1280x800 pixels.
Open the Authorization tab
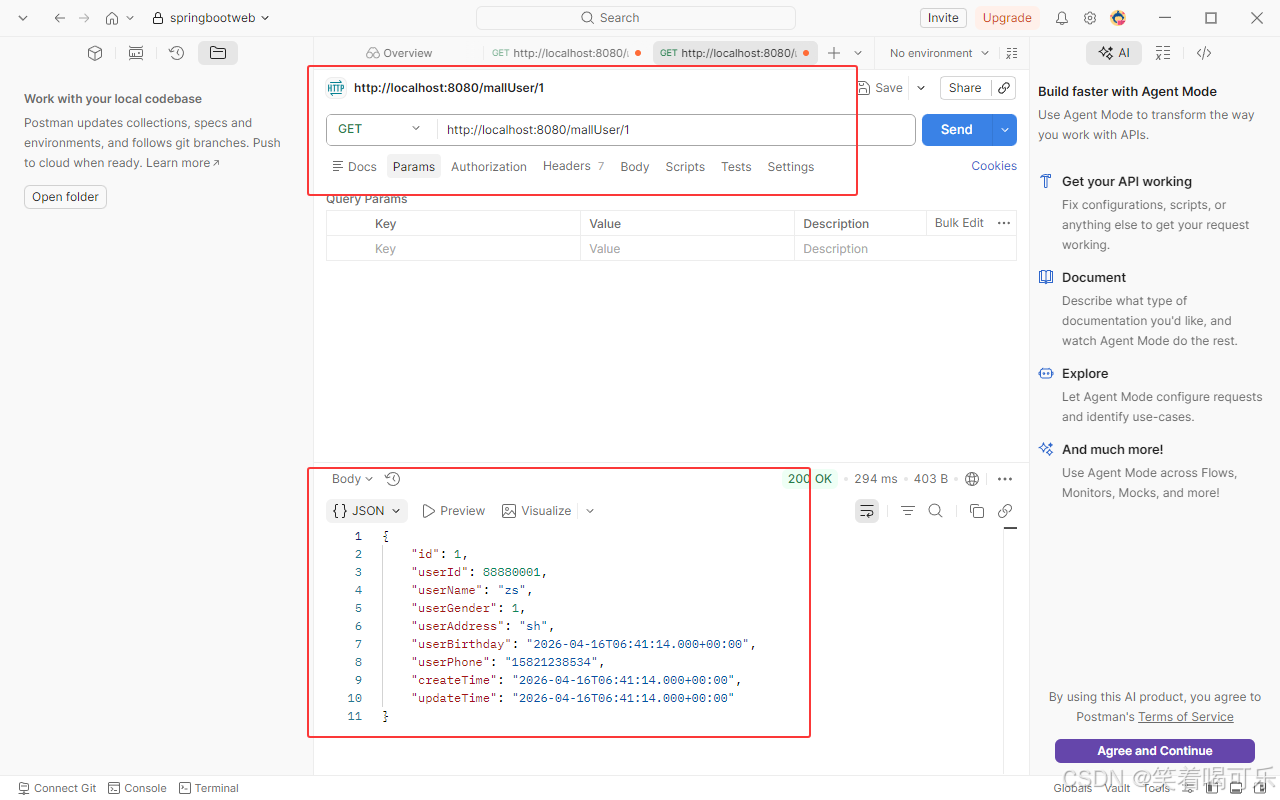pos(489,167)
